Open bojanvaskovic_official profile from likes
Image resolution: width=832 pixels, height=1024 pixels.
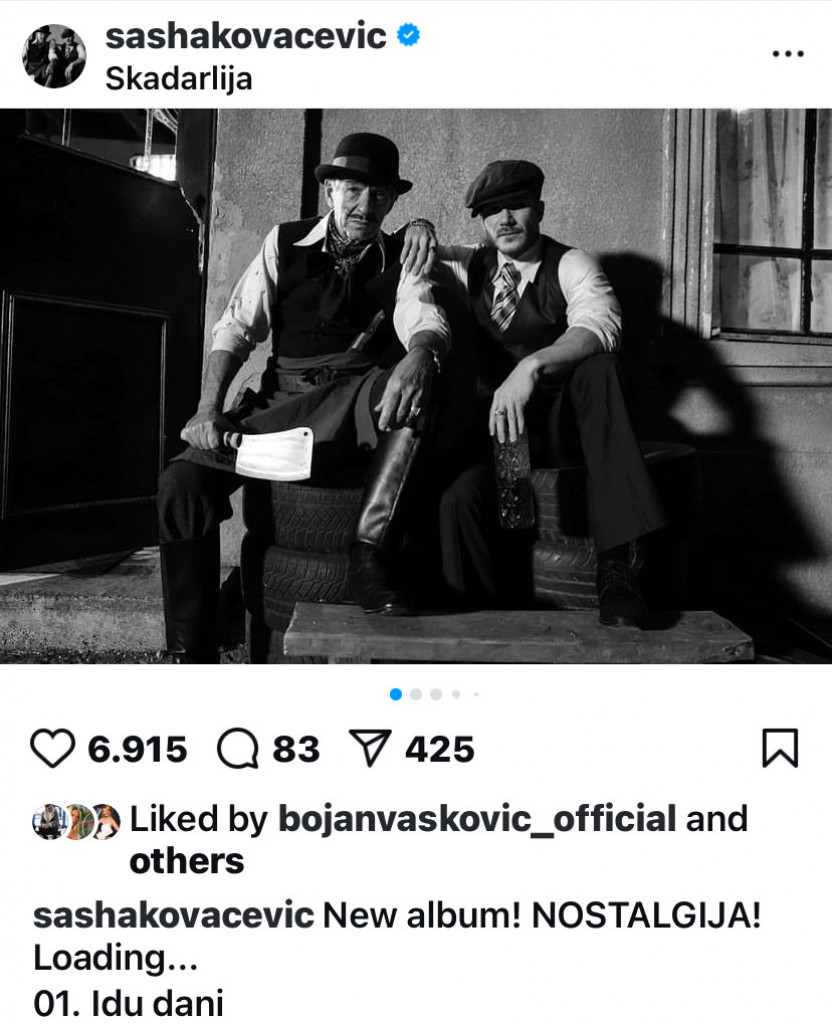(x=477, y=819)
